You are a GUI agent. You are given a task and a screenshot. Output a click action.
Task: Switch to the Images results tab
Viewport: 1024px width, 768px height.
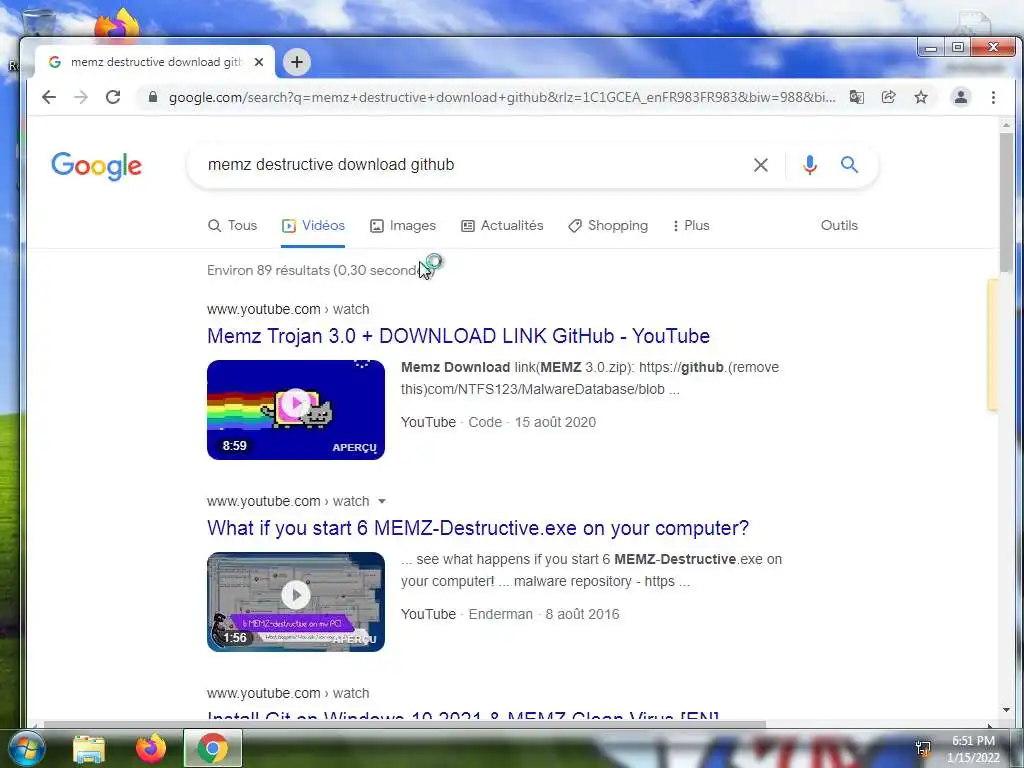tap(403, 225)
